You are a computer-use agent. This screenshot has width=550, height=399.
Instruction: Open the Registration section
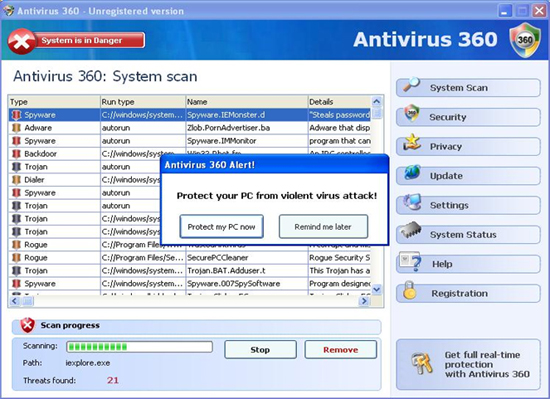tap(468, 293)
